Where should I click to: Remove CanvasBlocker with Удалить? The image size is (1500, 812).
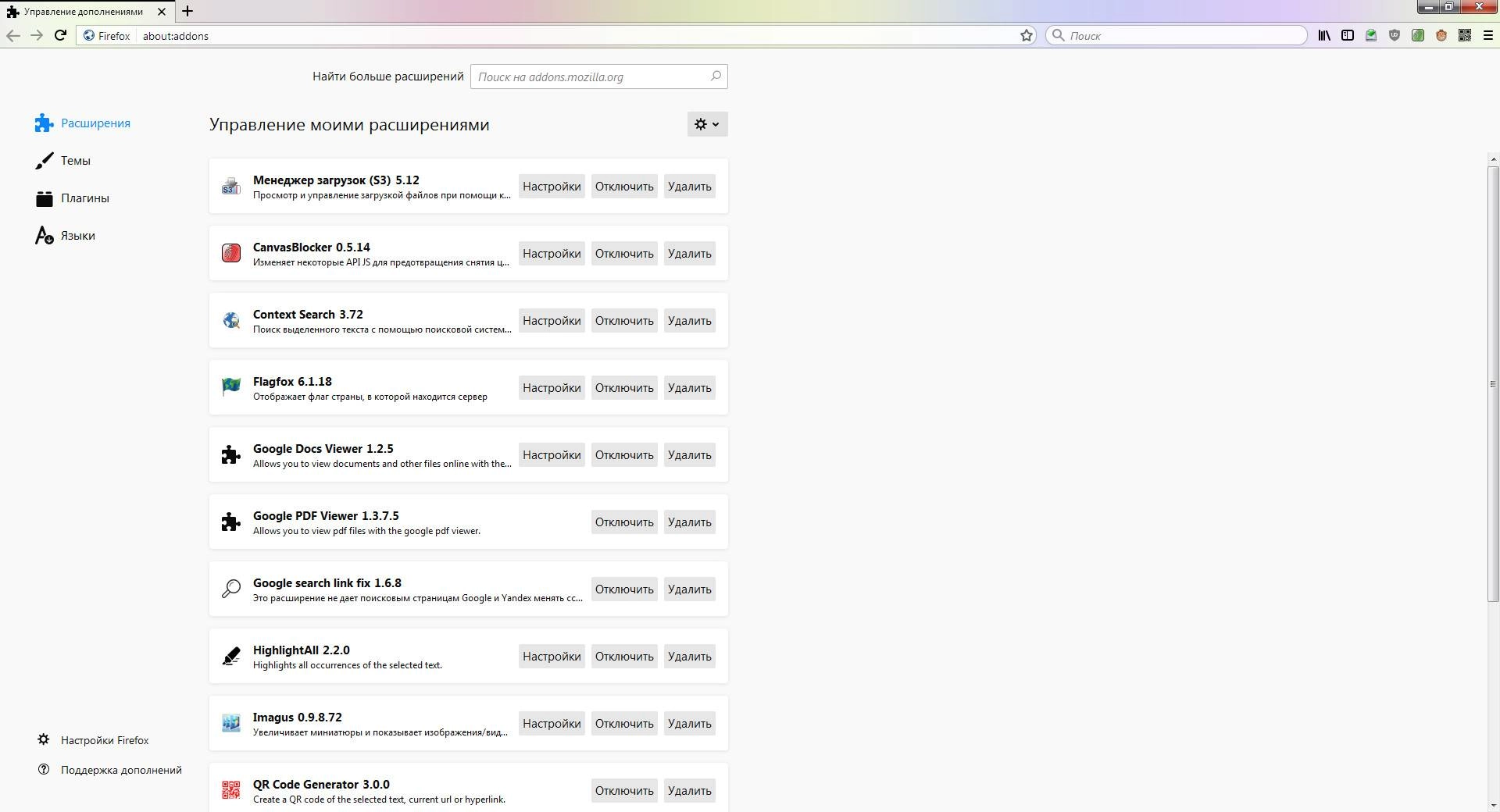[690, 253]
